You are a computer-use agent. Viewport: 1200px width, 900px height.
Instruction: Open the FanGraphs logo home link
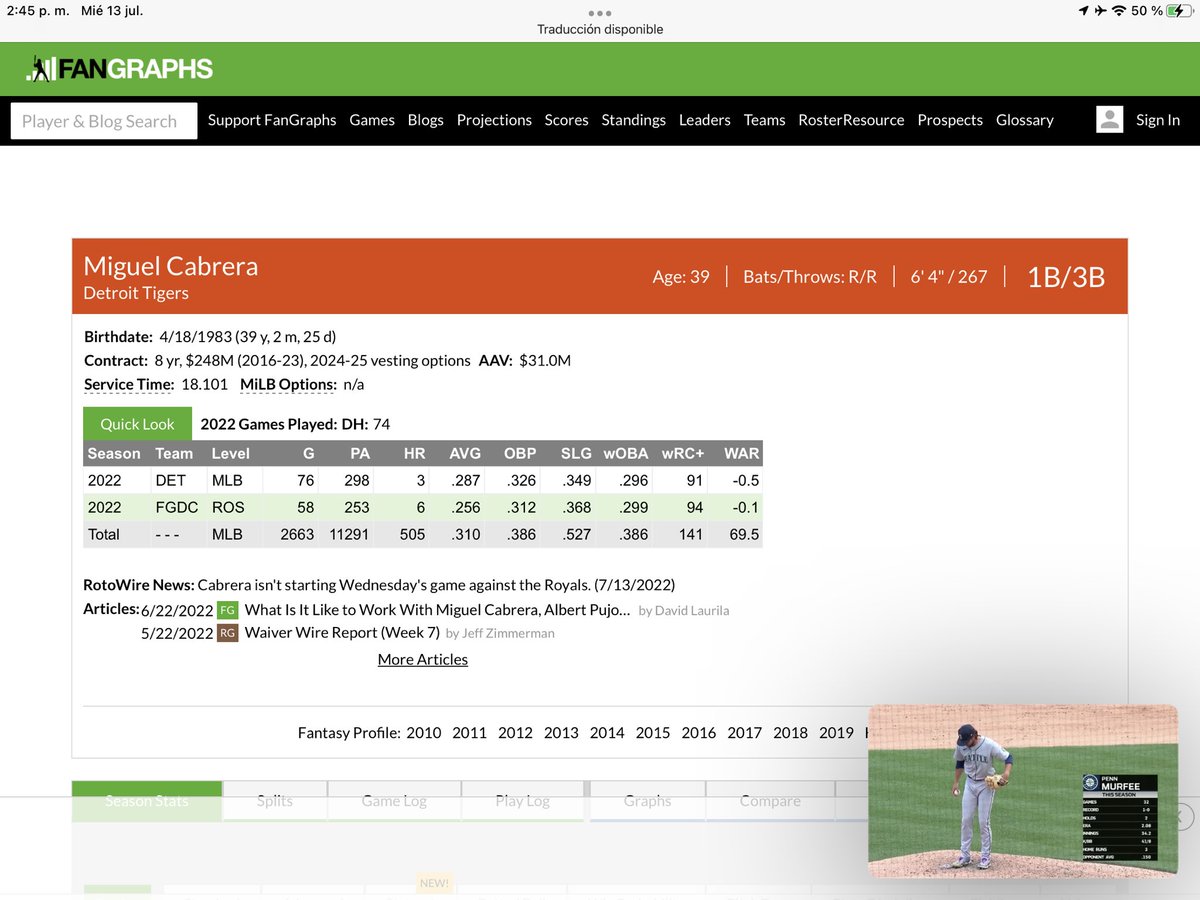point(120,69)
